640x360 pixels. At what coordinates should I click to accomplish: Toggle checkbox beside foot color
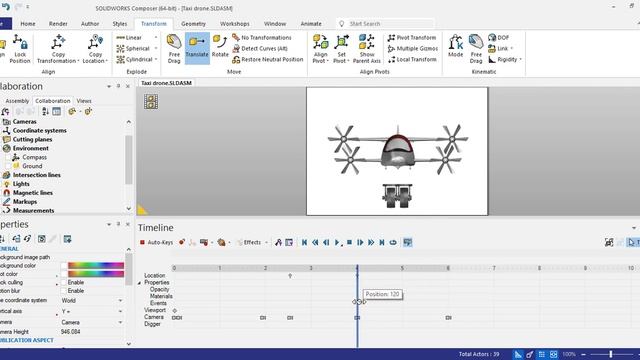(64, 274)
